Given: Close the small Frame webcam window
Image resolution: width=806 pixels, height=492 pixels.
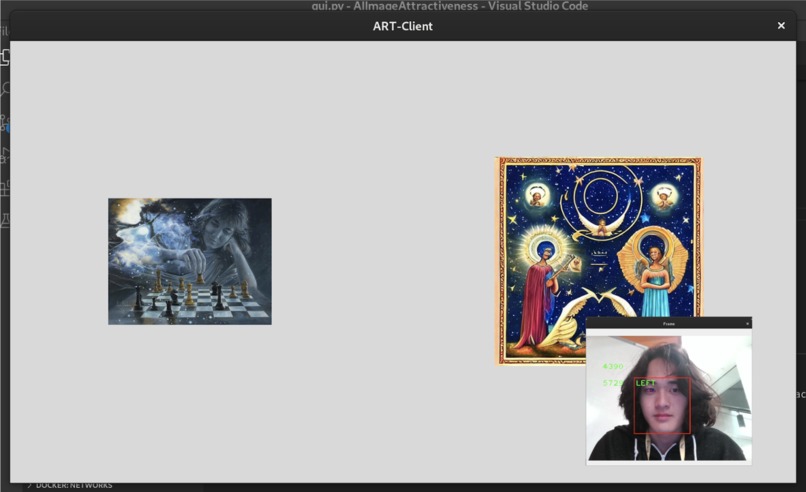Looking at the screenshot, I should coord(747,323).
